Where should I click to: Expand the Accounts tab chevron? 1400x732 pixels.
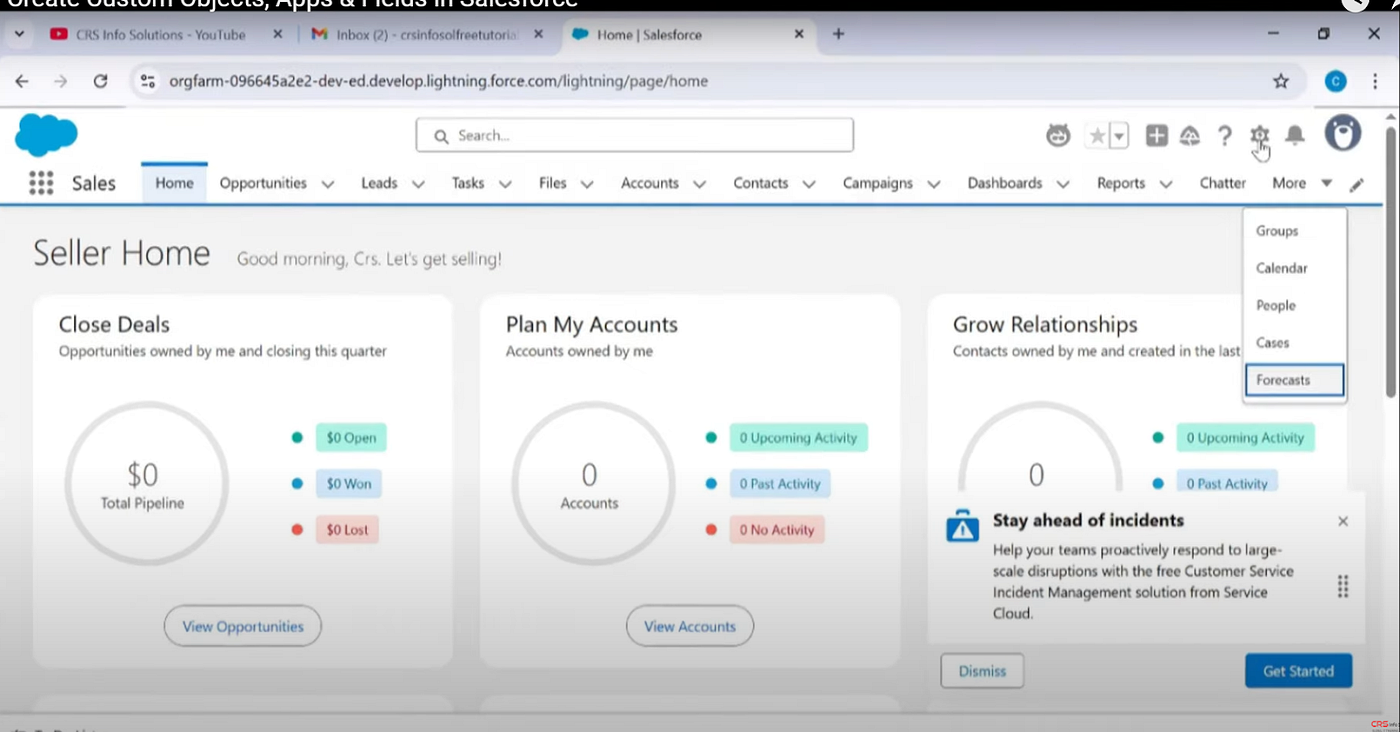[x=699, y=184]
